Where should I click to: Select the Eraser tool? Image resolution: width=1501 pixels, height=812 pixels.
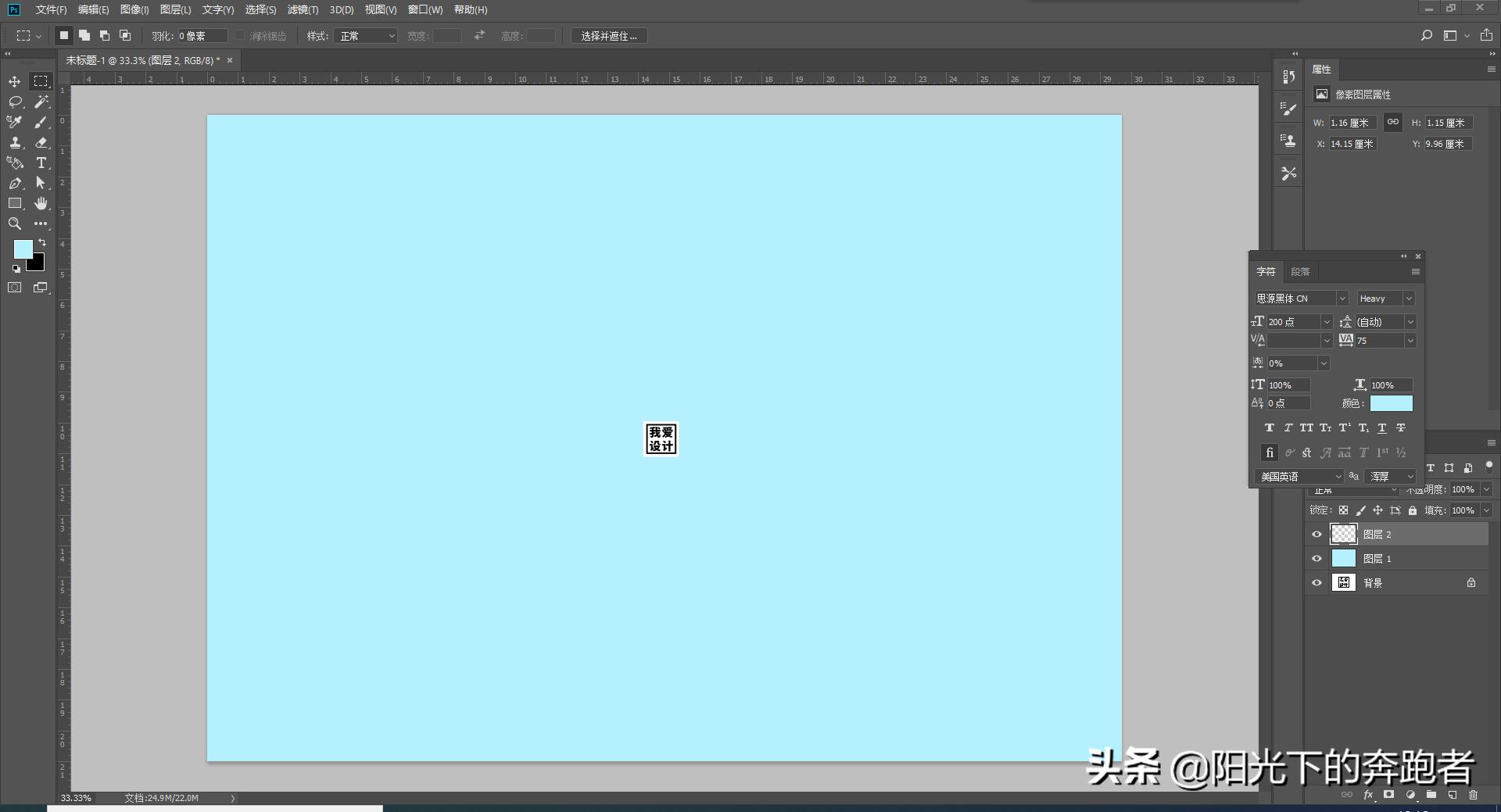[41, 142]
